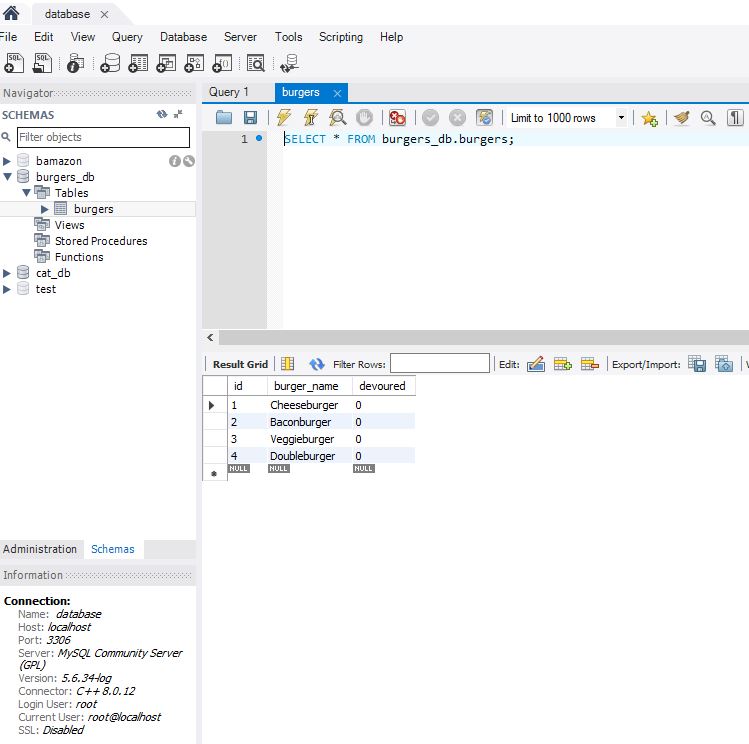Expand the bamazon schema

tap(7, 161)
